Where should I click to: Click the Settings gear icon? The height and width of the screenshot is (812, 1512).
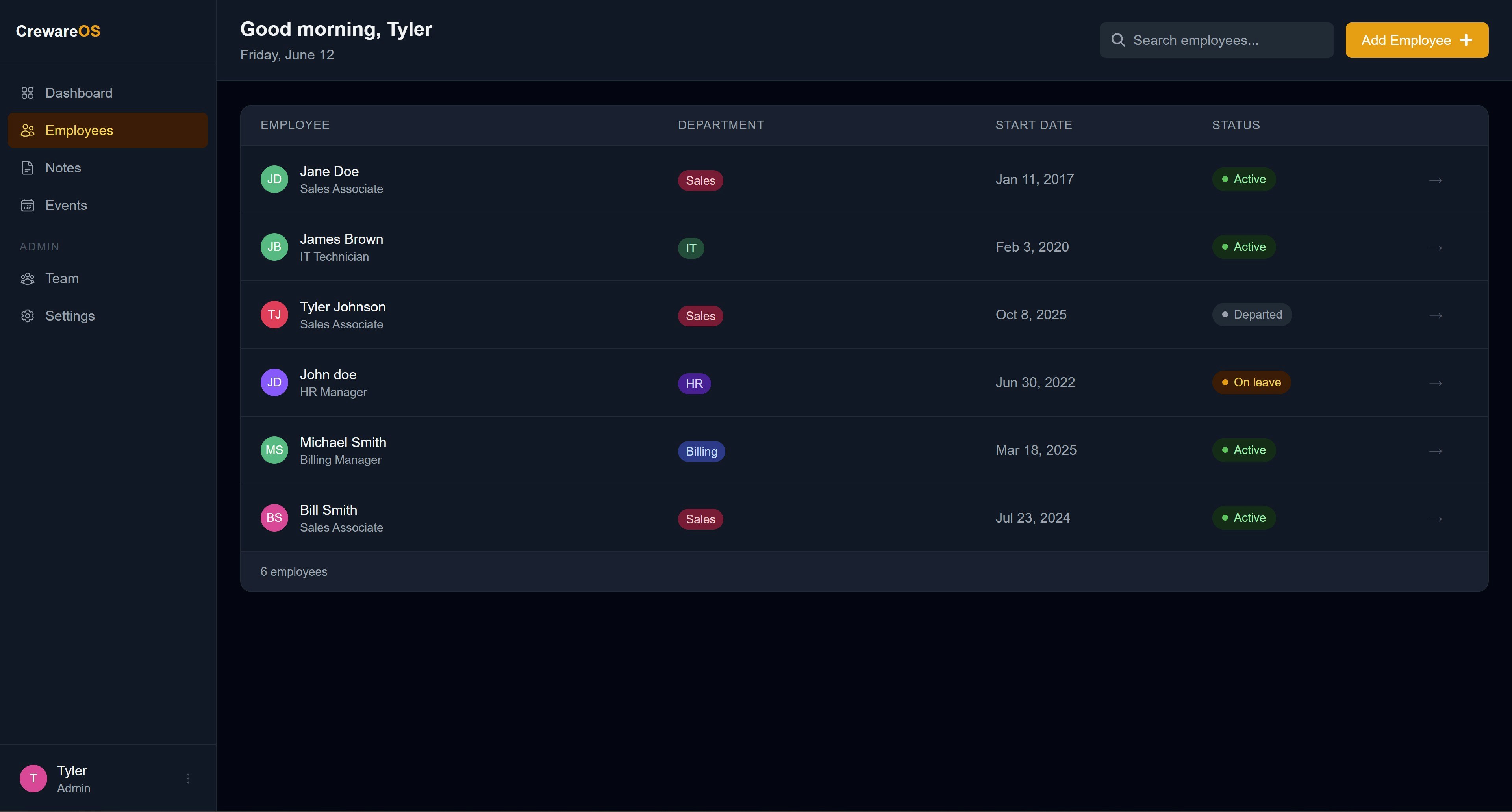pyautogui.click(x=28, y=316)
